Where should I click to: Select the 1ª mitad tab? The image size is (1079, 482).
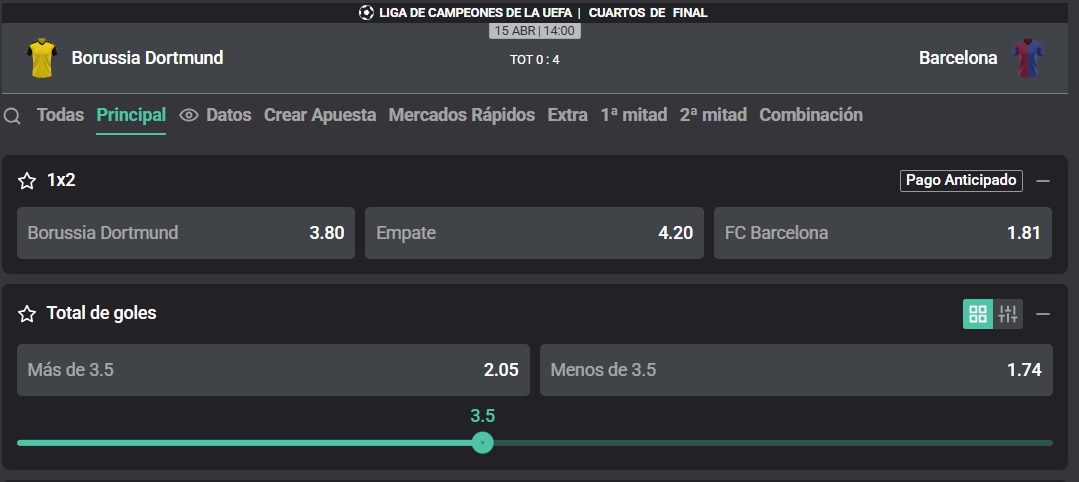tap(634, 115)
